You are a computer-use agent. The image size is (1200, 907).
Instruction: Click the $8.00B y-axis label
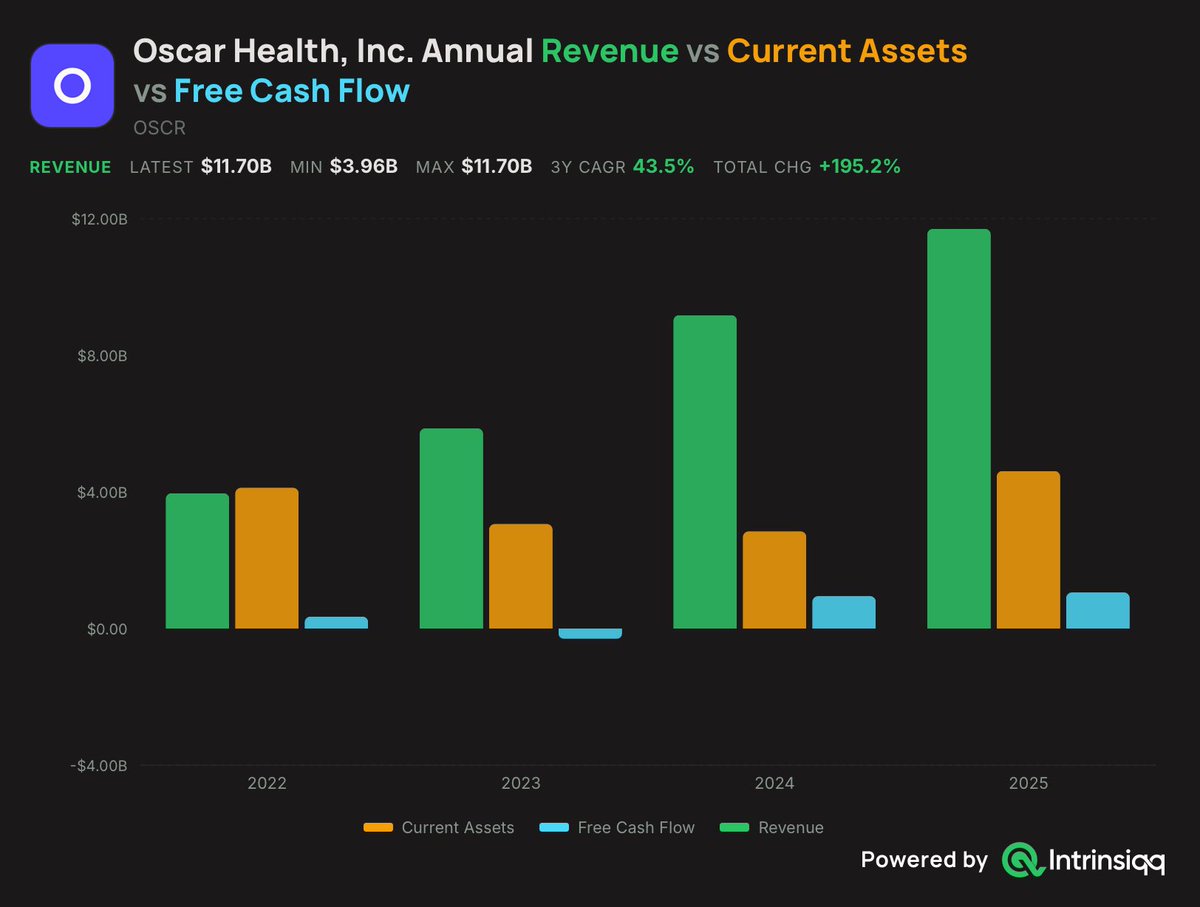coord(102,356)
